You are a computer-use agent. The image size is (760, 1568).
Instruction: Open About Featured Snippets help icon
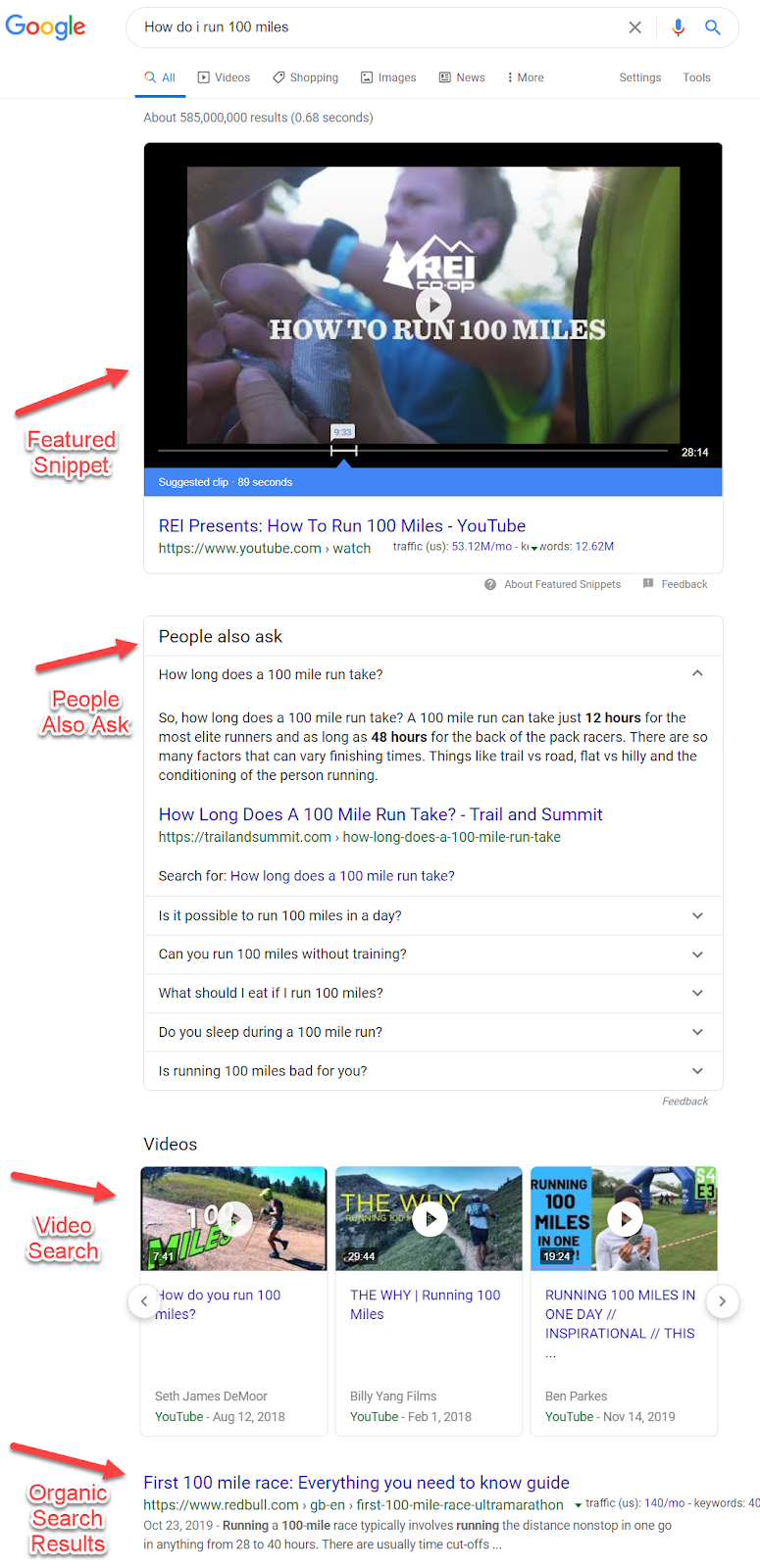490,584
